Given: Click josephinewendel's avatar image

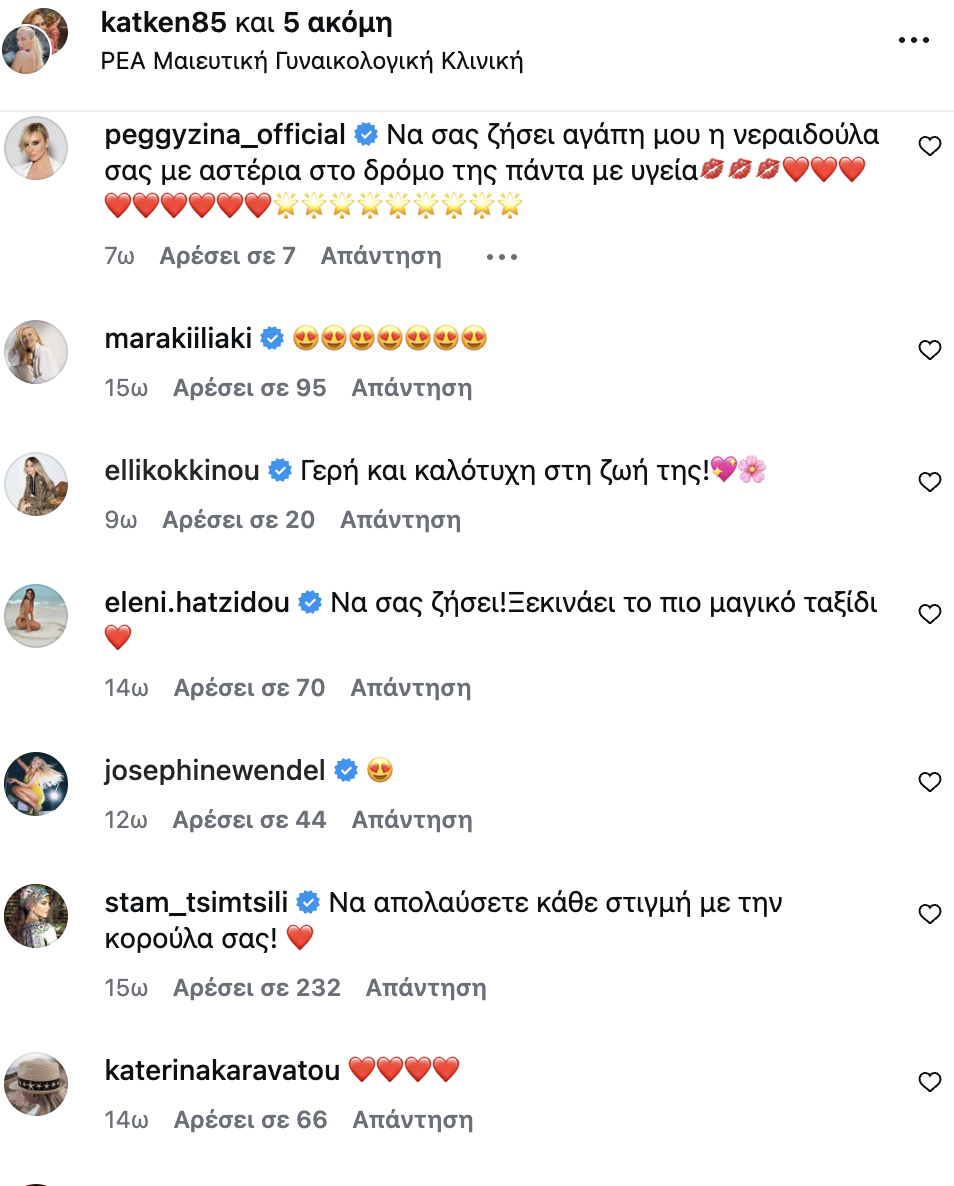Looking at the screenshot, I should [x=36, y=784].
